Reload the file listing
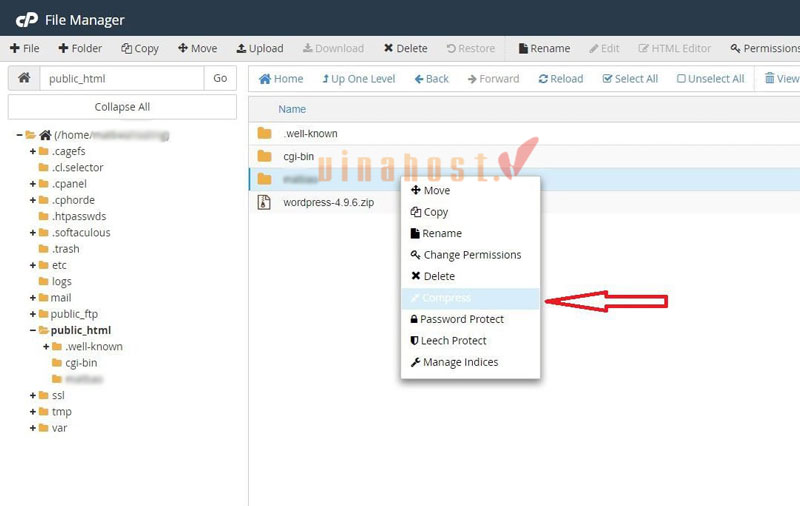 point(561,79)
